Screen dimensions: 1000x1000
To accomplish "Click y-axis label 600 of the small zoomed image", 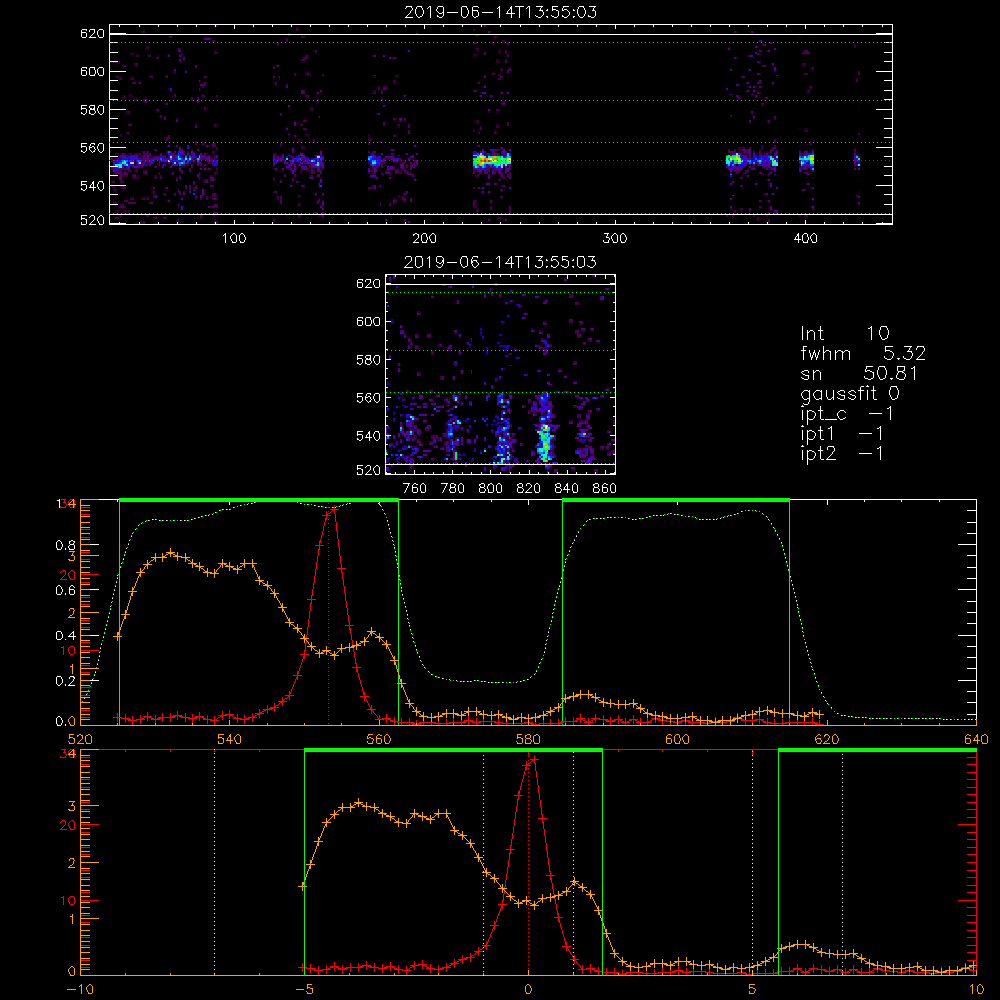I will pyautogui.click(x=369, y=321).
